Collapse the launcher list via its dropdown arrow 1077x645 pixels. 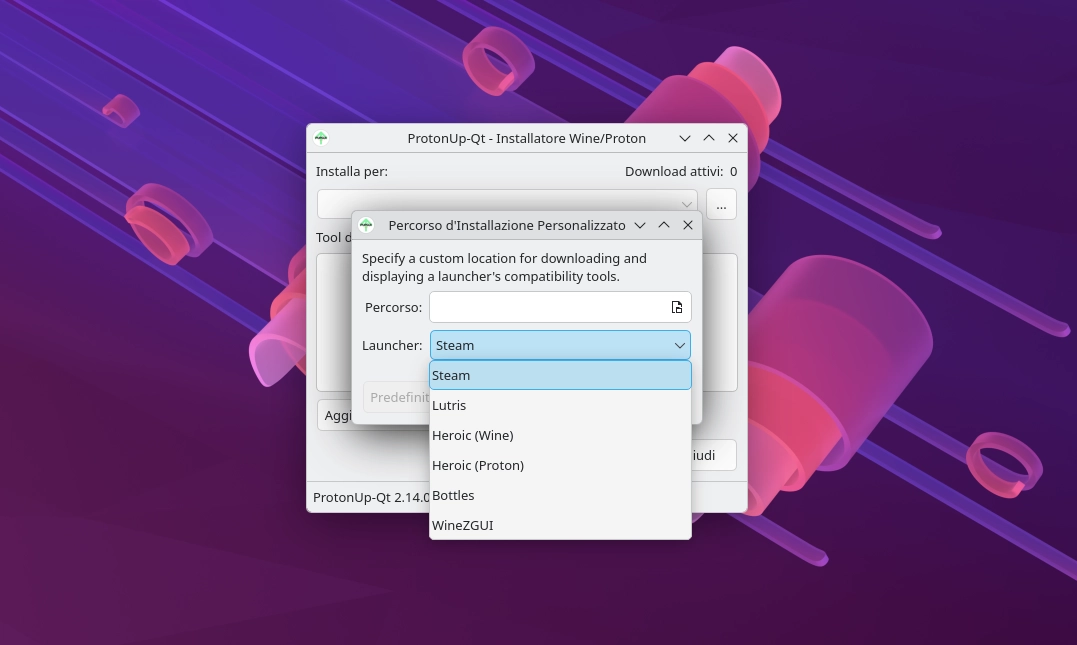(x=679, y=345)
